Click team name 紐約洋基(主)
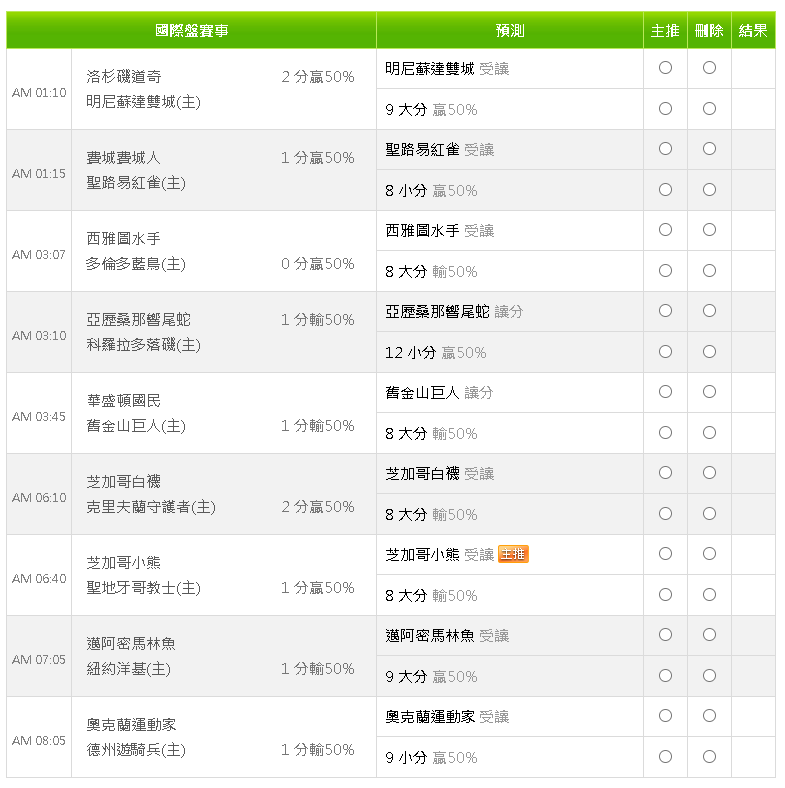The height and width of the screenshot is (788, 785). [128, 668]
